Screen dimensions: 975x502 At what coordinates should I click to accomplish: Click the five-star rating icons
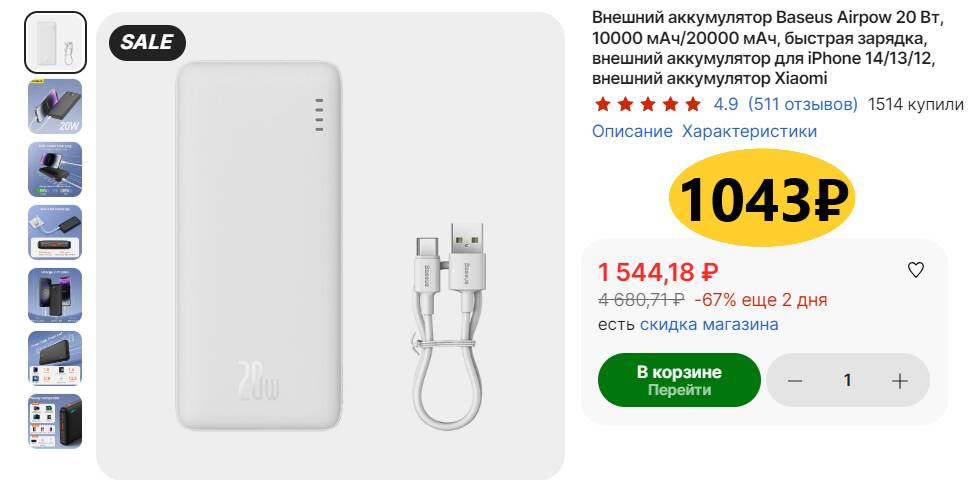click(x=647, y=104)
